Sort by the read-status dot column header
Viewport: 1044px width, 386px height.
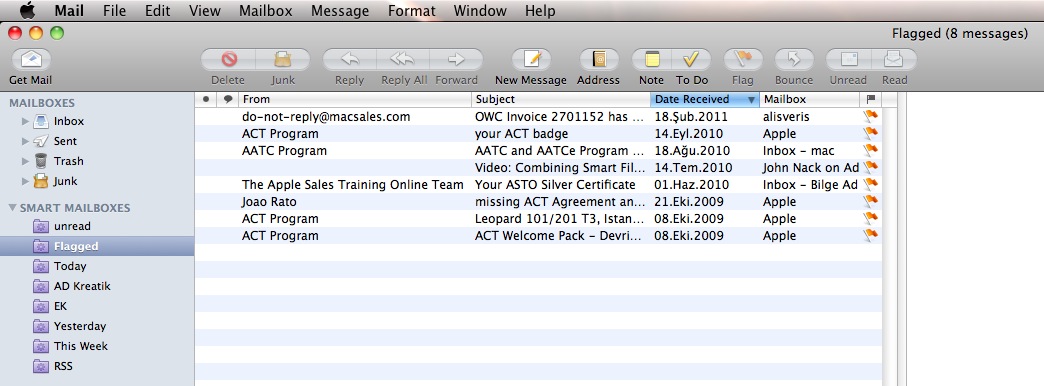click(206, 99)
